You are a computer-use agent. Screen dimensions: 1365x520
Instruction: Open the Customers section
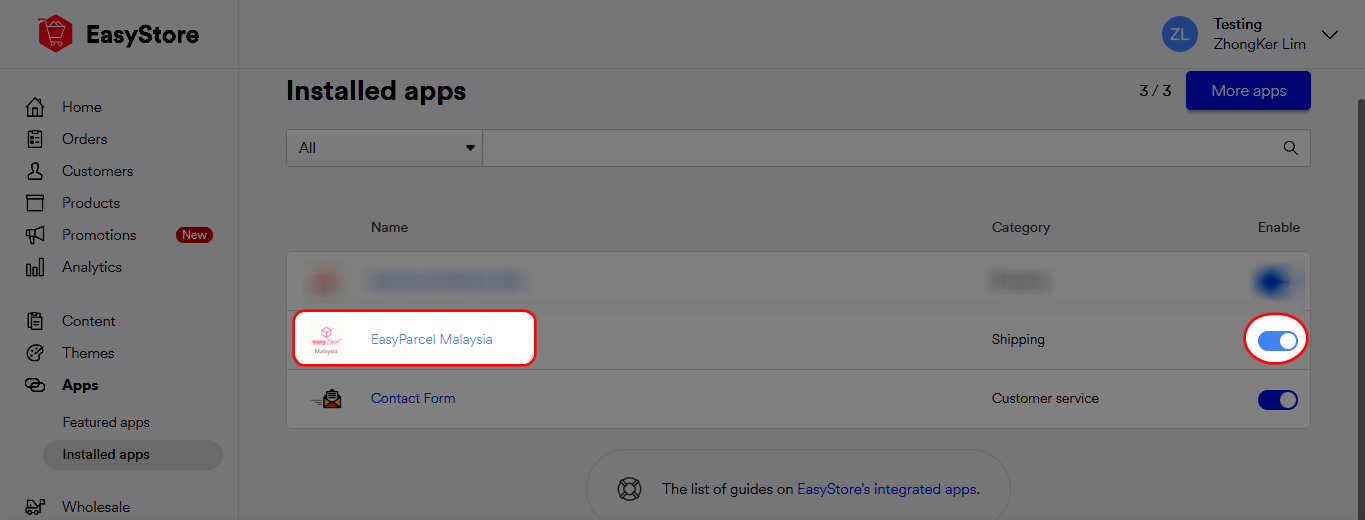(97, 171)
